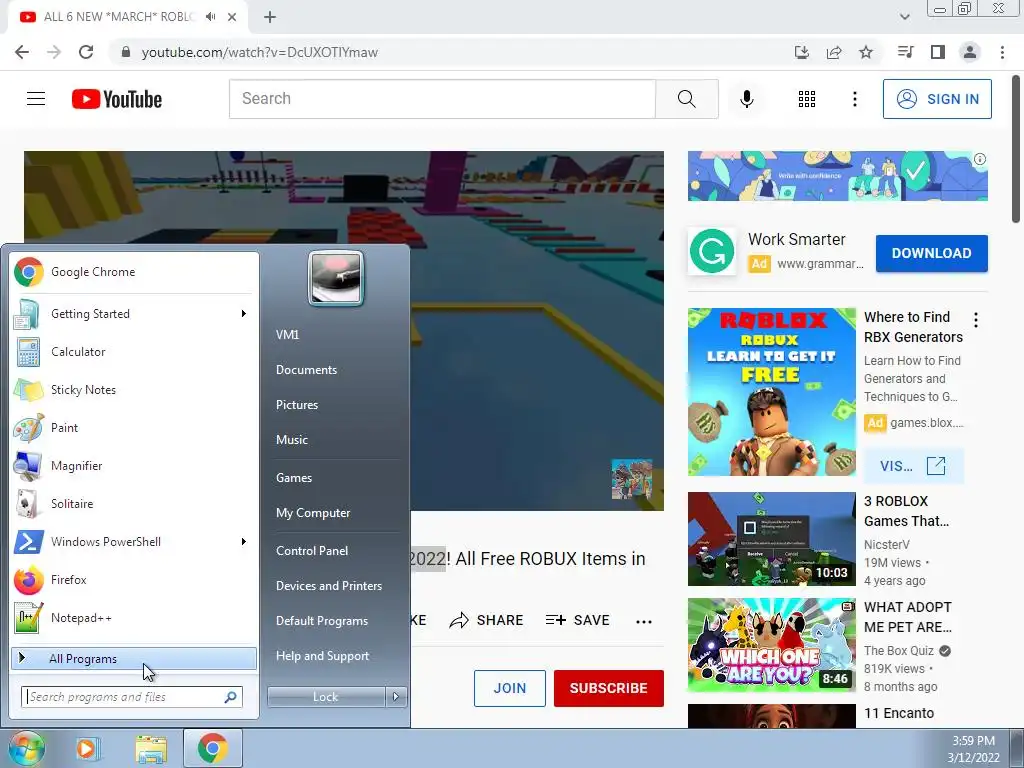
Task: Click SIGN IN button
Action: click(937, 99)
